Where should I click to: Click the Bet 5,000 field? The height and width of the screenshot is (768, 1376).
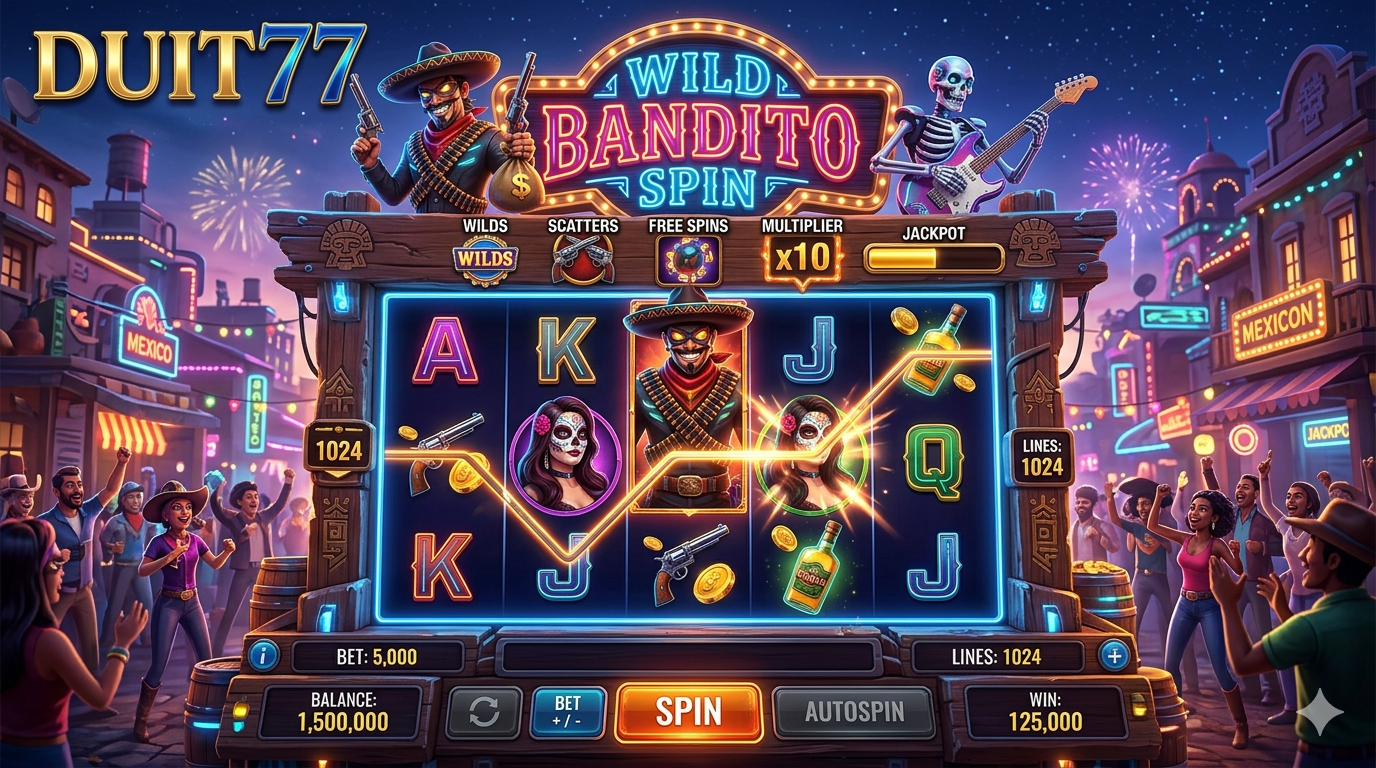tap(379, 657)
